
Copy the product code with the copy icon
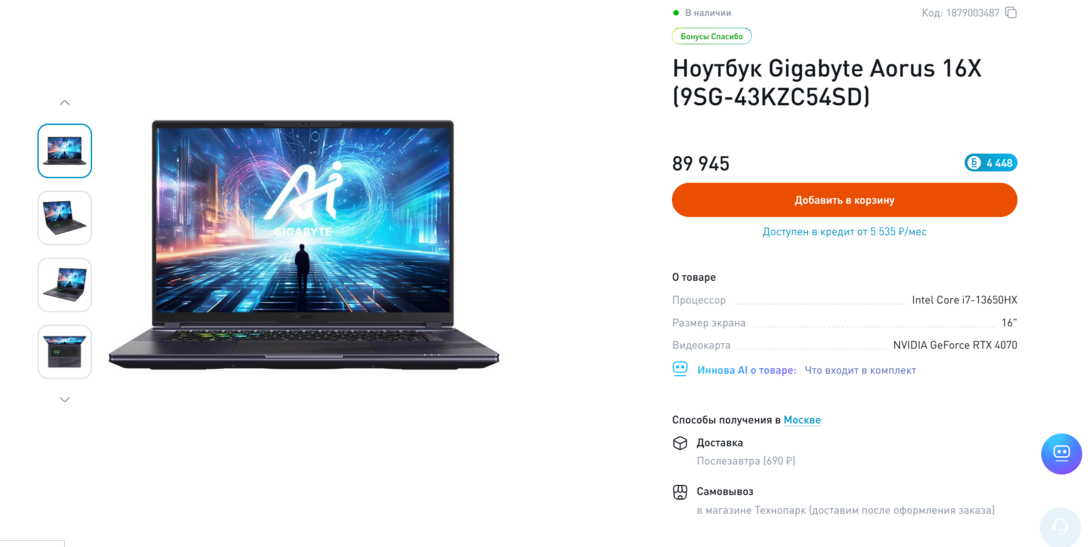point(1011,13)
